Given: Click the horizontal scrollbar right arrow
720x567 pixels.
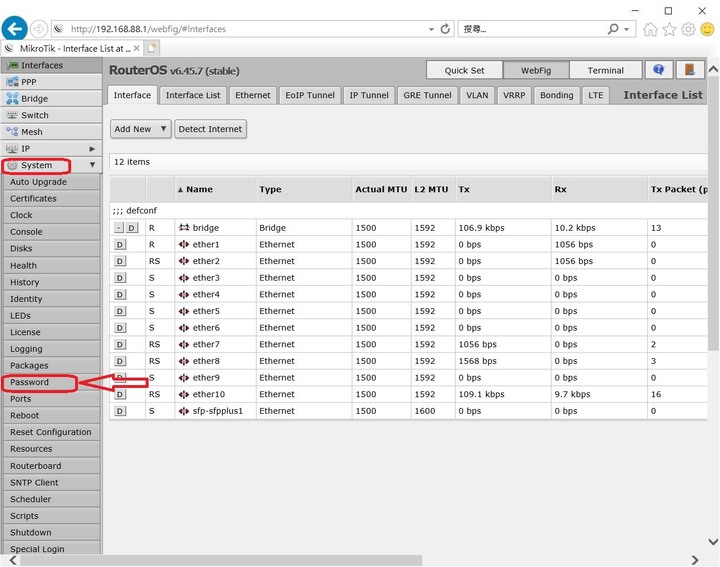Looking at the screenshot, I should 695,560.
